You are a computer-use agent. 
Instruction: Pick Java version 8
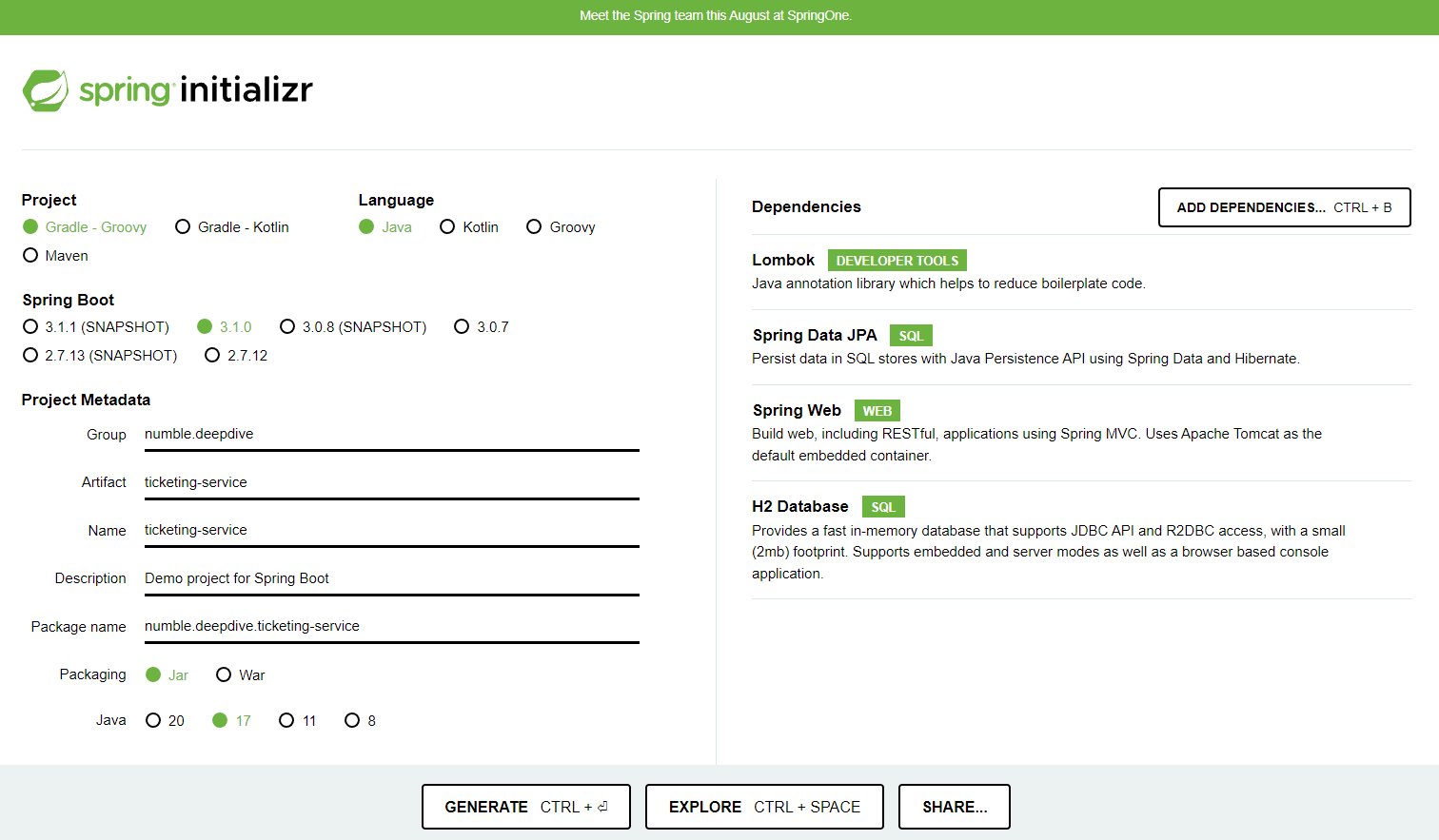[x=361, y=720]
